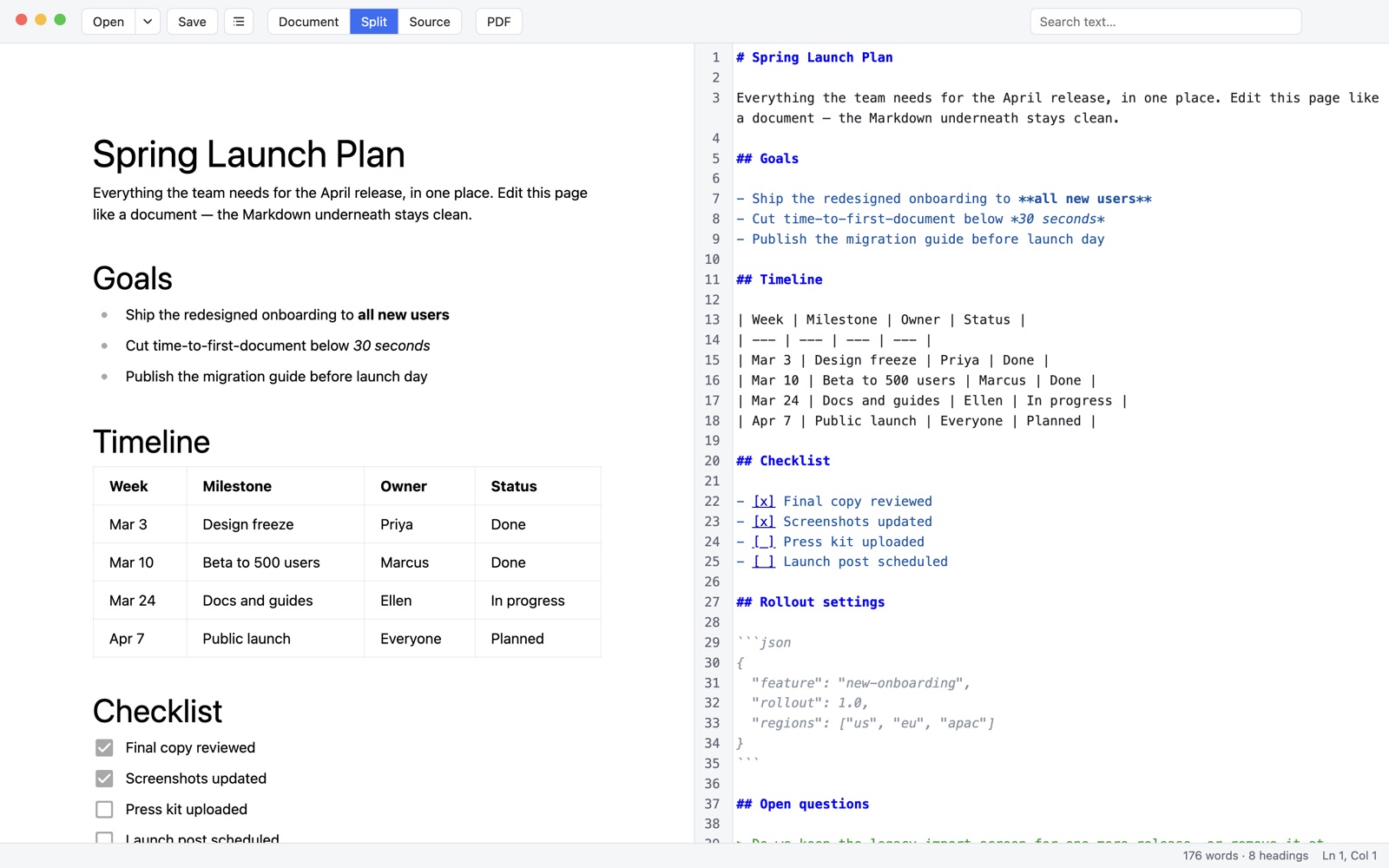This screenshot has width=1389, height=868.
Task: Select the Status column header cell
Action: pyautogui.click(x=537, y=486)
